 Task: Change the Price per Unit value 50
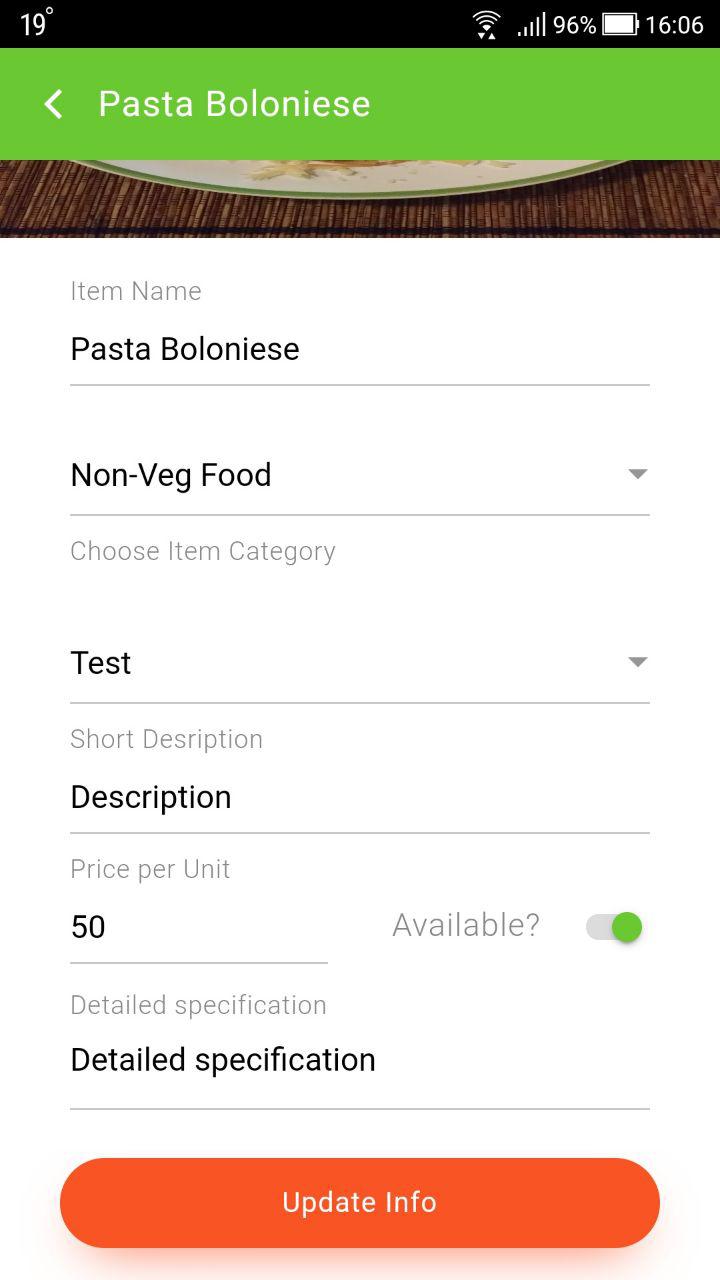click(x=199, y=927)
